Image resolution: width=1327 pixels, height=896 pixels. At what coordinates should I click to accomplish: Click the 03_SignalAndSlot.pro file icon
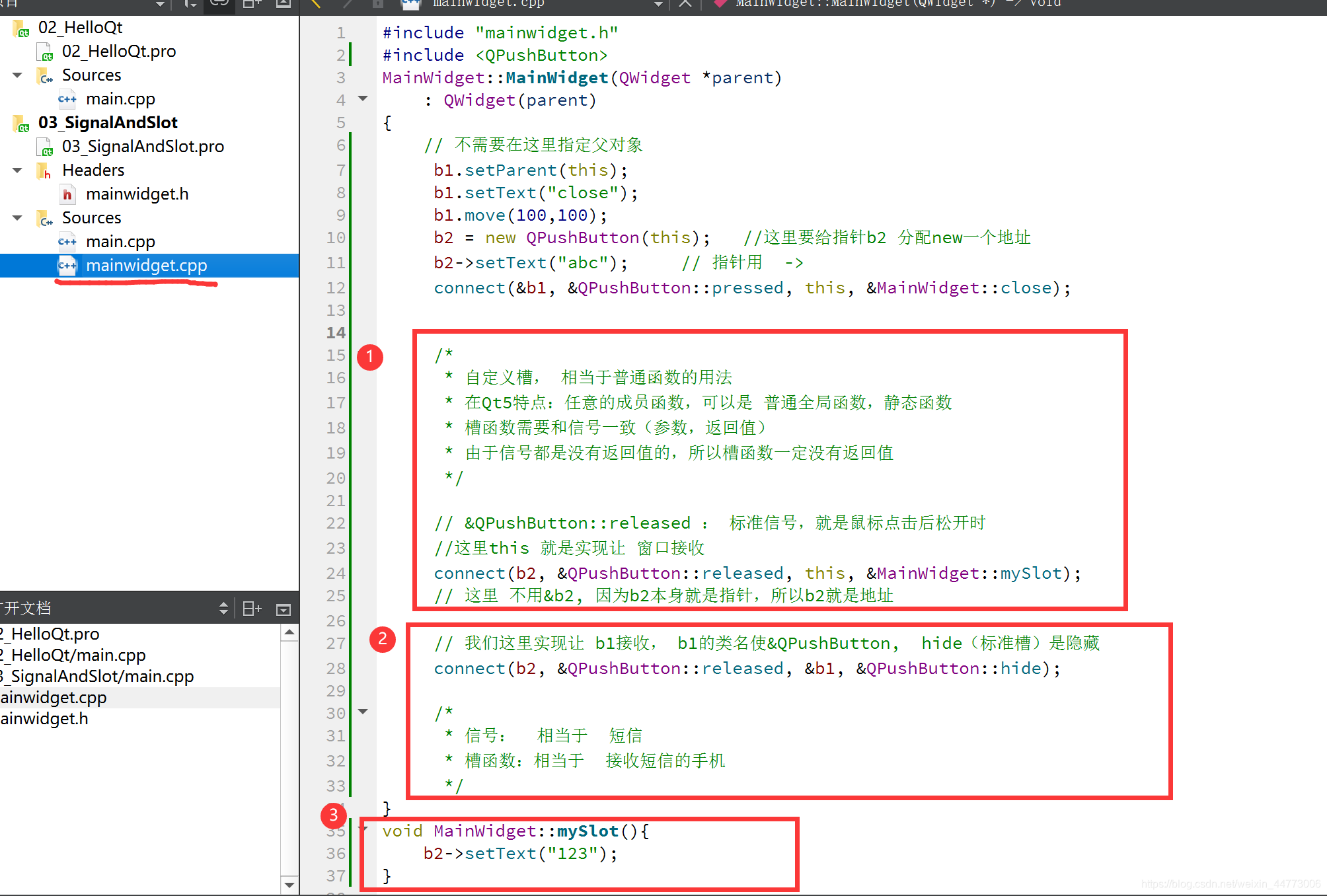tap(45, 147)
